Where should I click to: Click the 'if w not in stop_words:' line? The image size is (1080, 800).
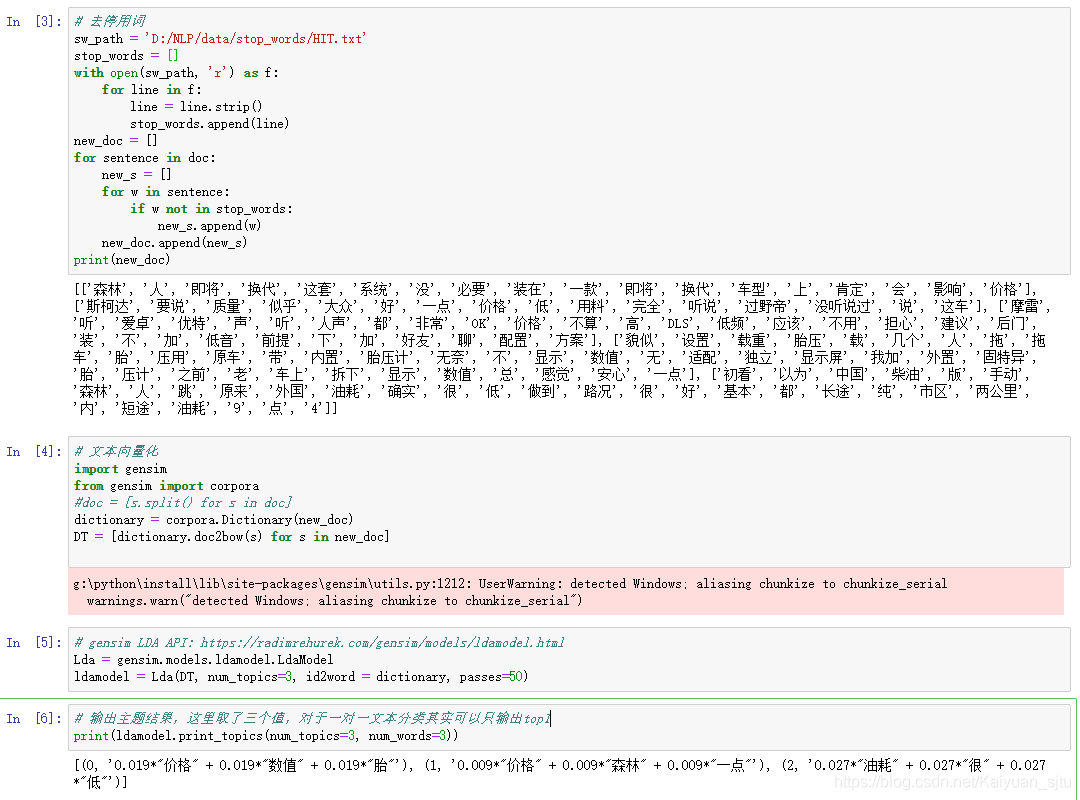(x=211, y=208)
